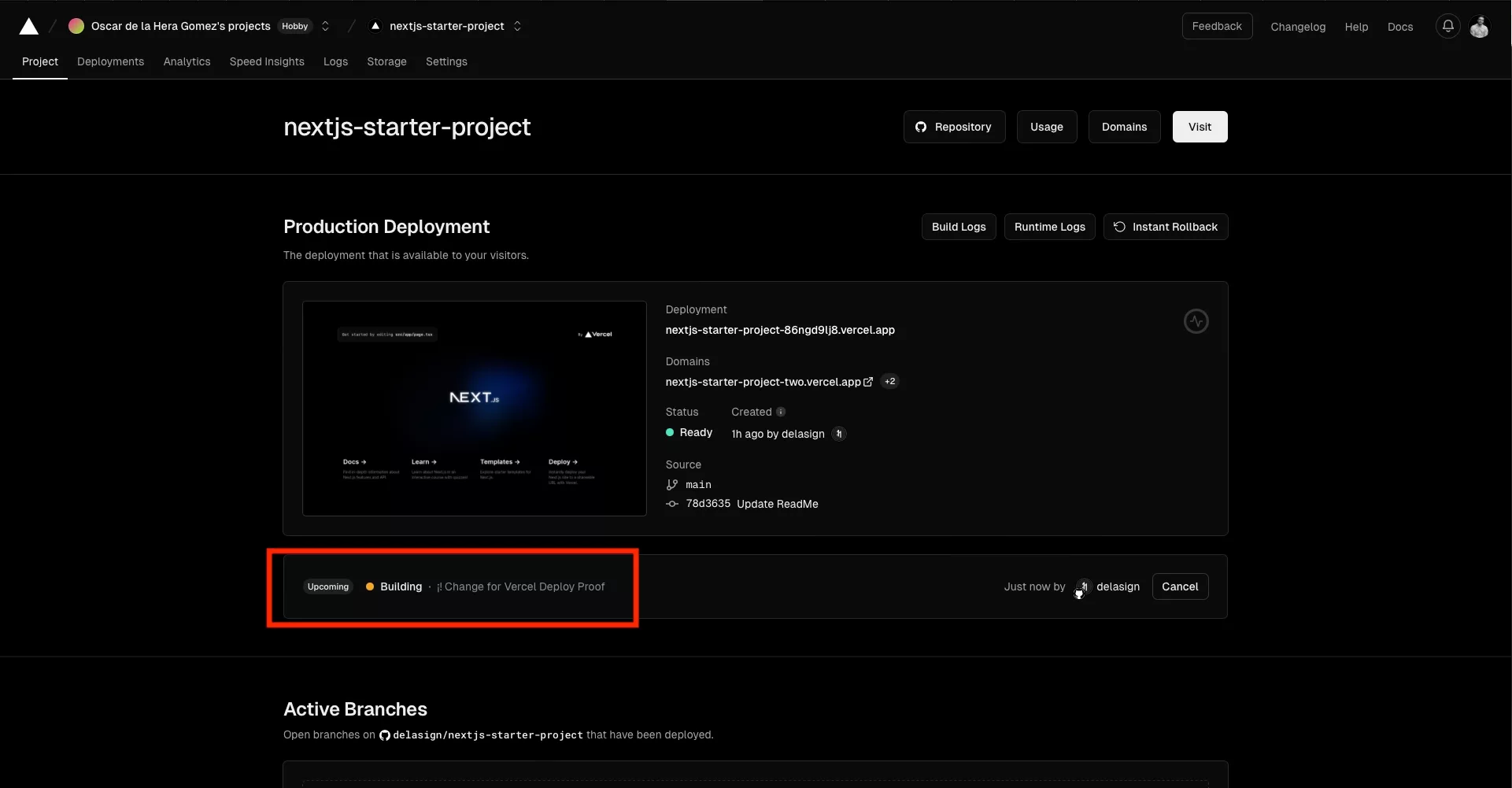Click the git branch icon beside main

(672, 485)
